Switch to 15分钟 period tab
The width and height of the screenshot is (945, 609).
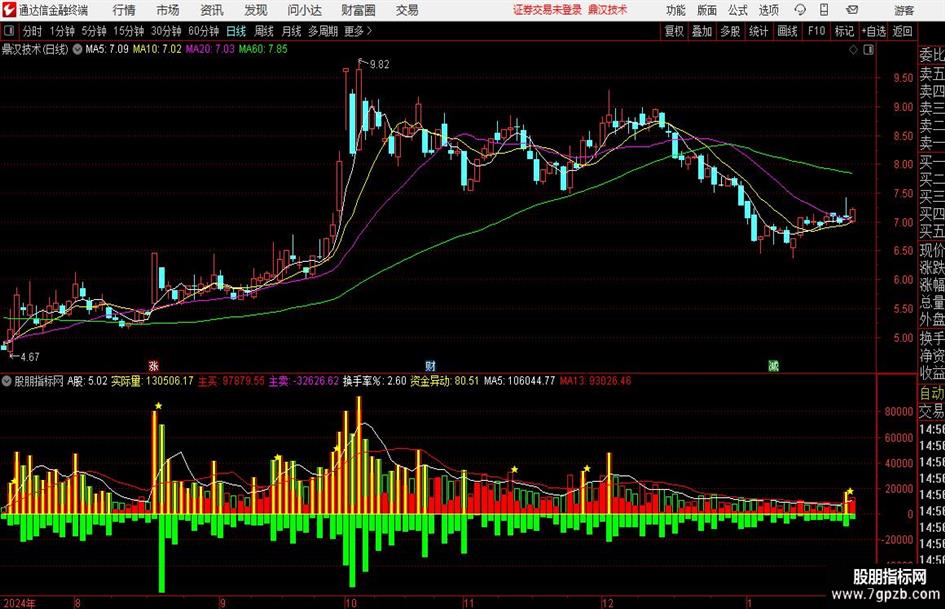coord(128,31)
